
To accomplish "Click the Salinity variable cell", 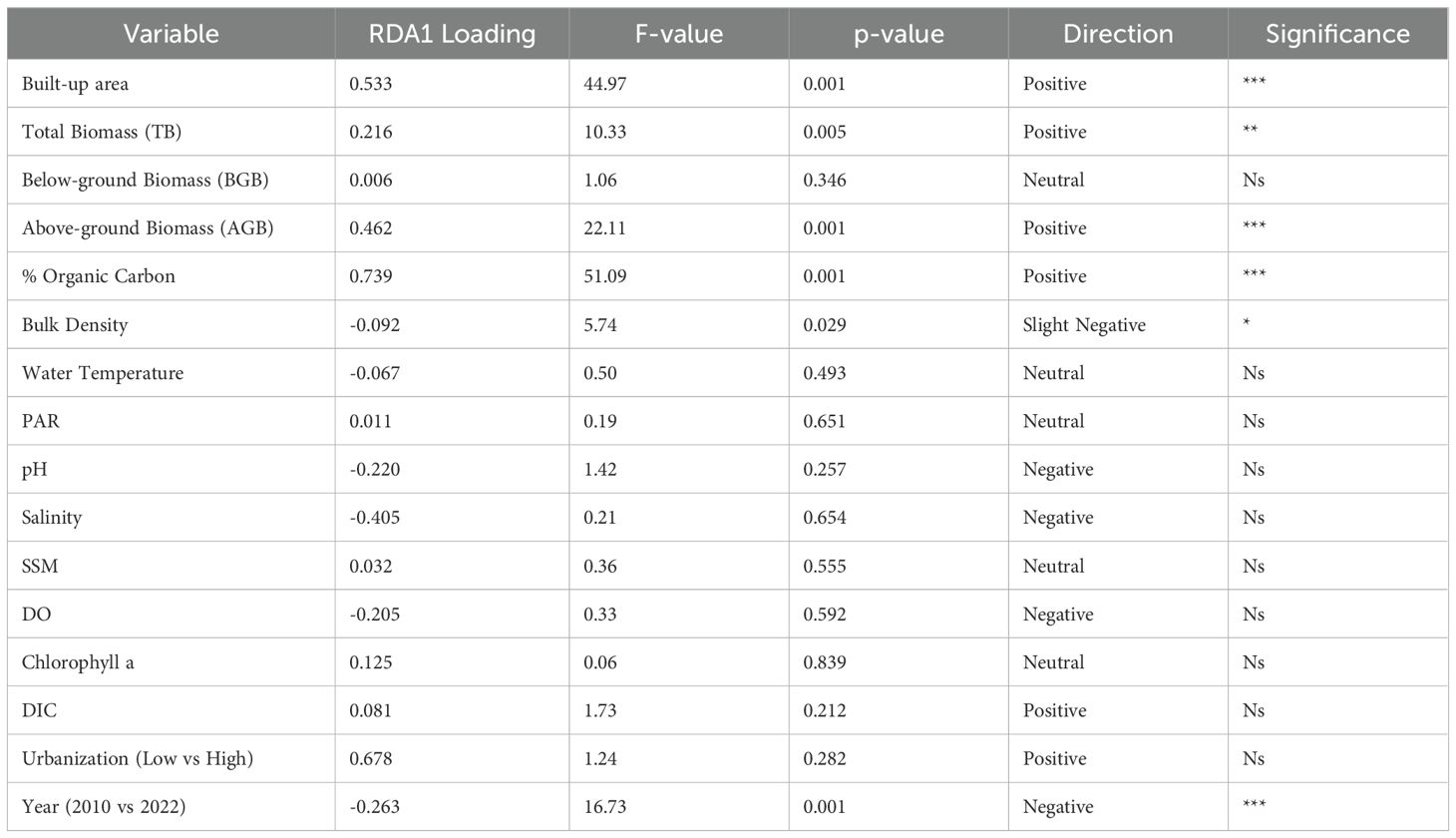I will (x=52, y=518).
